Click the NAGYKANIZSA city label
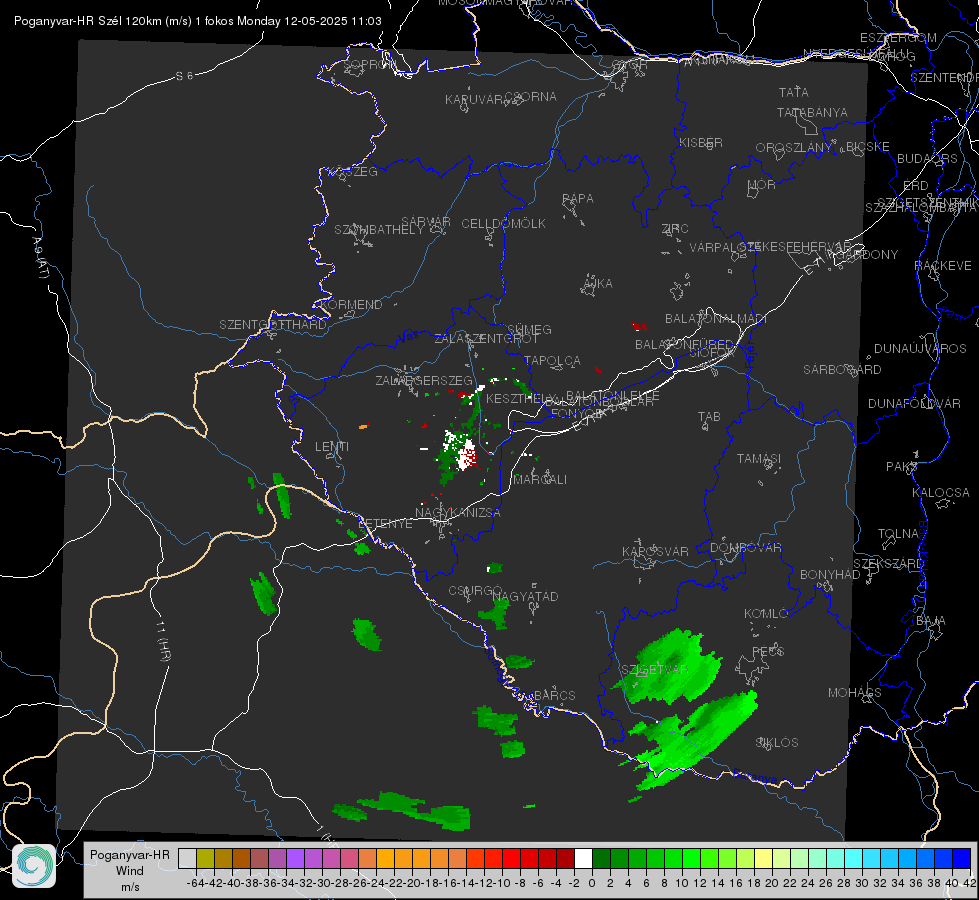979x900 pixels. tap(458, 513)
